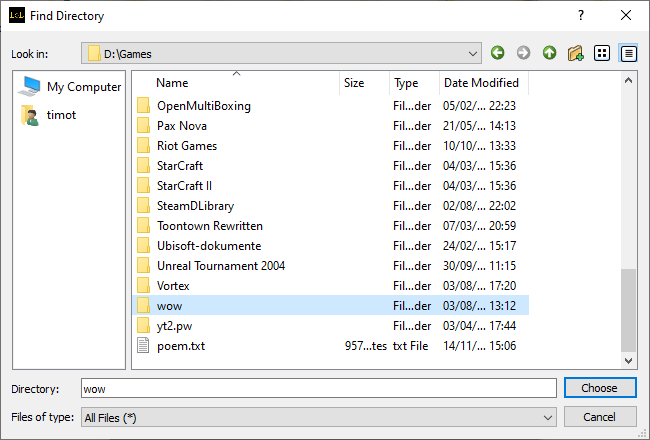Screen dimensions: 650x440
Task: Select the highlighted wow folder name
Action: tap(170, 306)
